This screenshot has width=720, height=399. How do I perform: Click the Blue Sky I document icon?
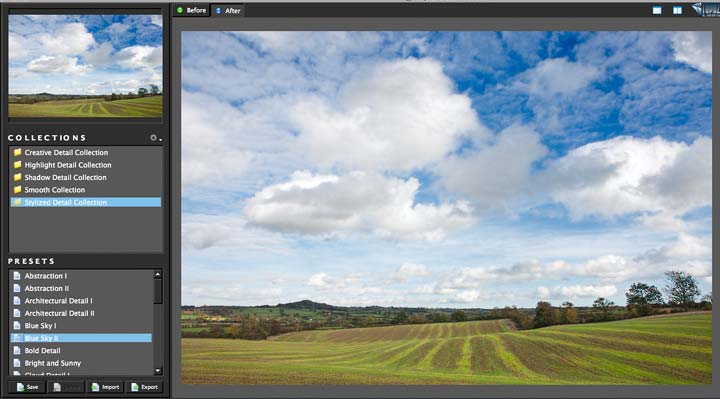[17, 325]
